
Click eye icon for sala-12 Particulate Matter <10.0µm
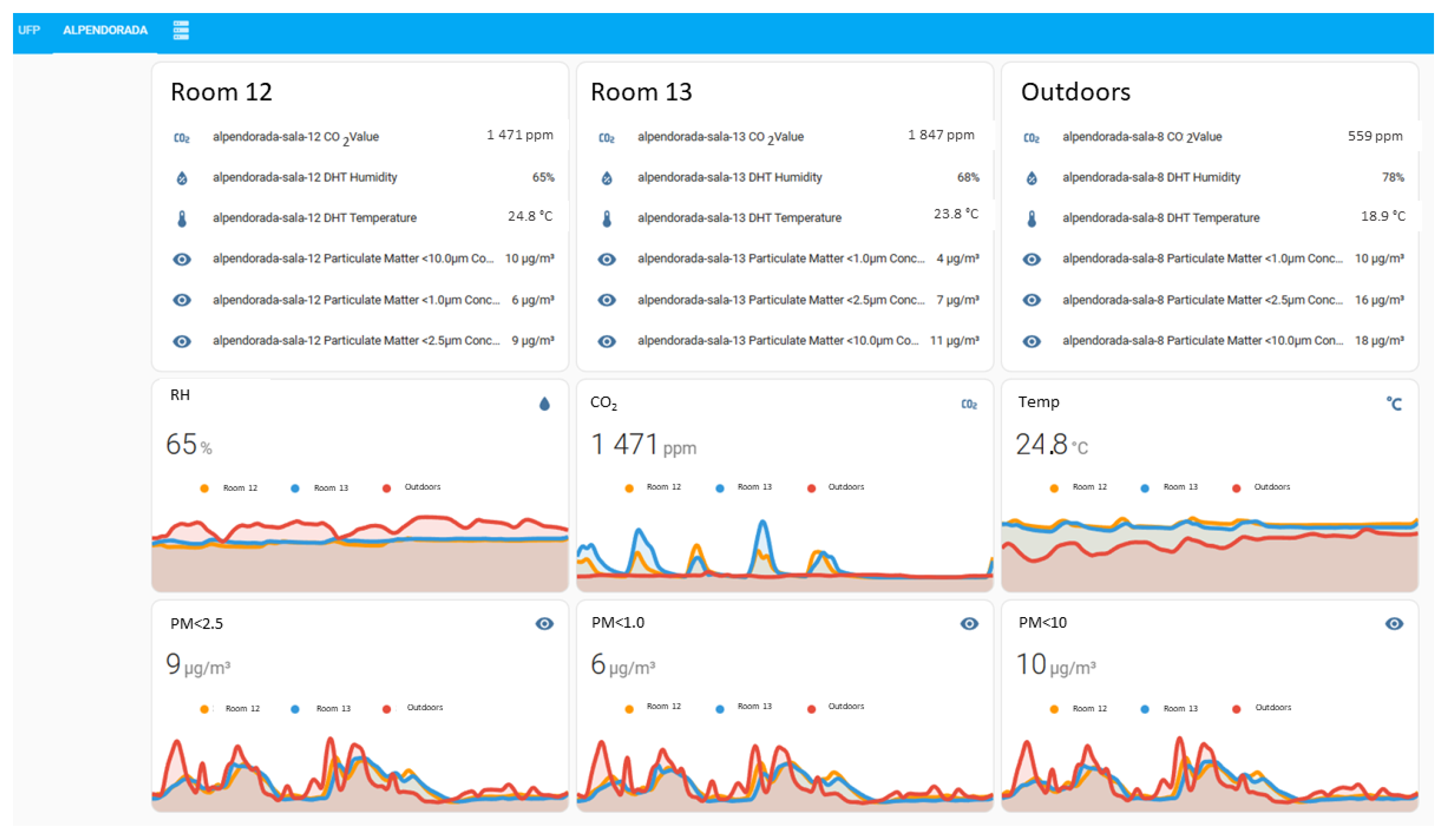coord(182,259)
